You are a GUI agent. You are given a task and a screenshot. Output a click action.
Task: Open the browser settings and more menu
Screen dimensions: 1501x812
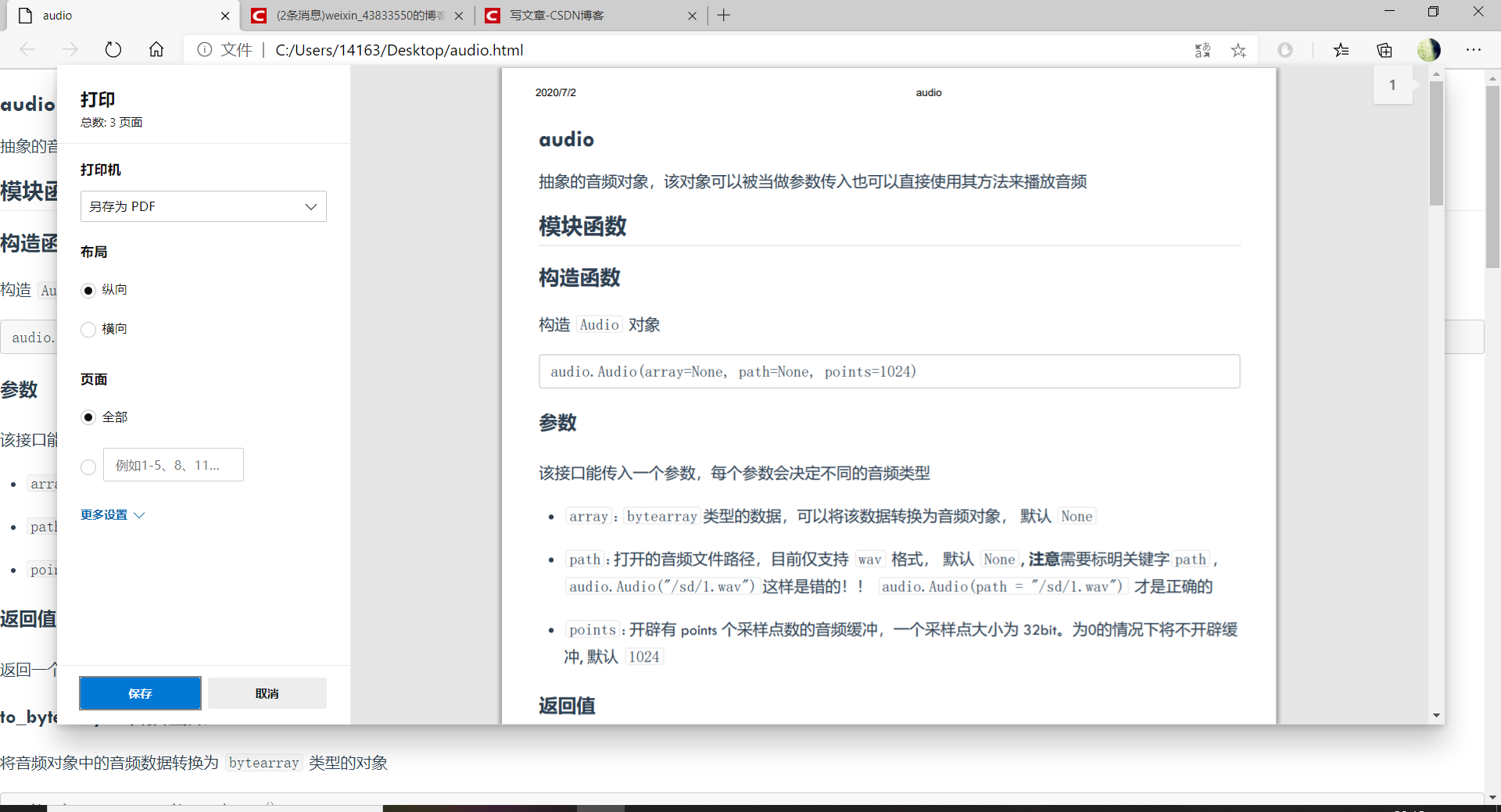click(1474, 50)
